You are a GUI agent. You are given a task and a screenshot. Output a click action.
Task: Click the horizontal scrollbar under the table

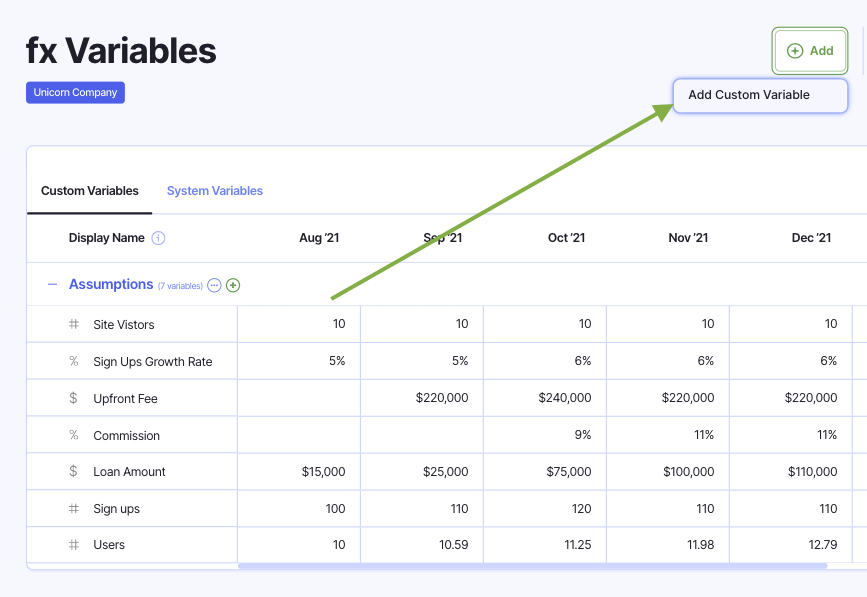tap(532, 566)
